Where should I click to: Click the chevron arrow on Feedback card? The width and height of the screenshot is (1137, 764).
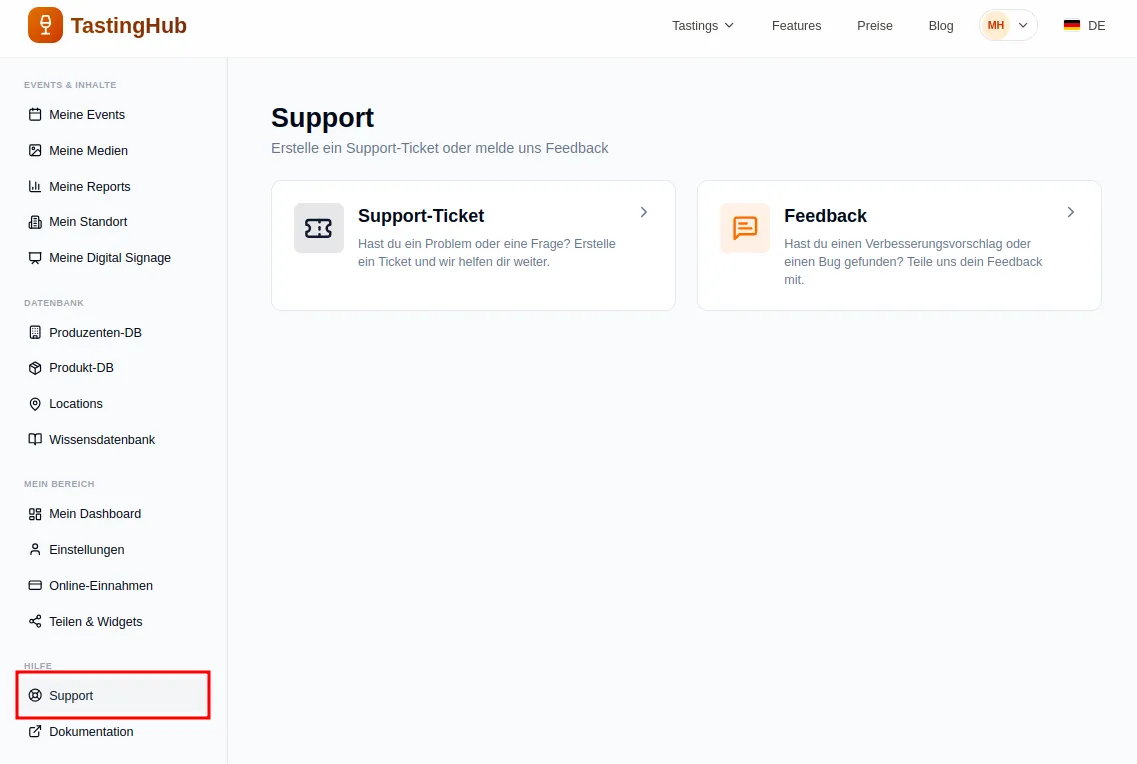1070,212
